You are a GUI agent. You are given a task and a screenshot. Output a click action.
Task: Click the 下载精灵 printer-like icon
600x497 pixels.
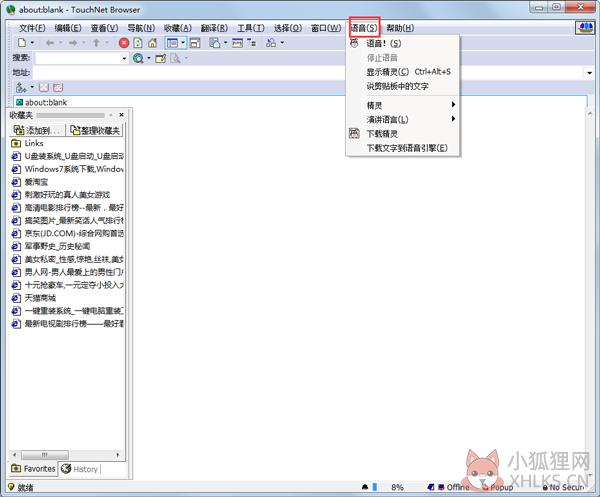click(354, 134)
